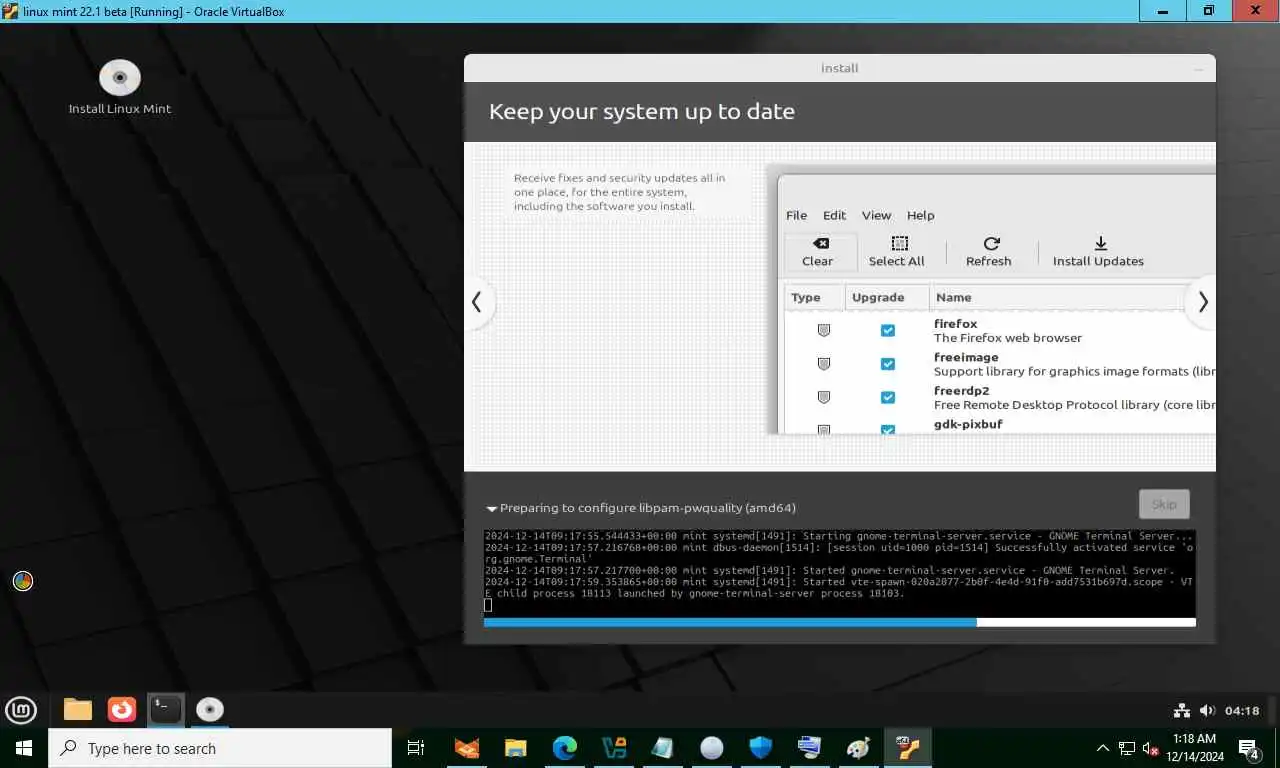Image resolution: width=1280 pixels, height=768 pixels.
Task: Click the shield type icon for freeimage
Action: [x=824, y=364]
